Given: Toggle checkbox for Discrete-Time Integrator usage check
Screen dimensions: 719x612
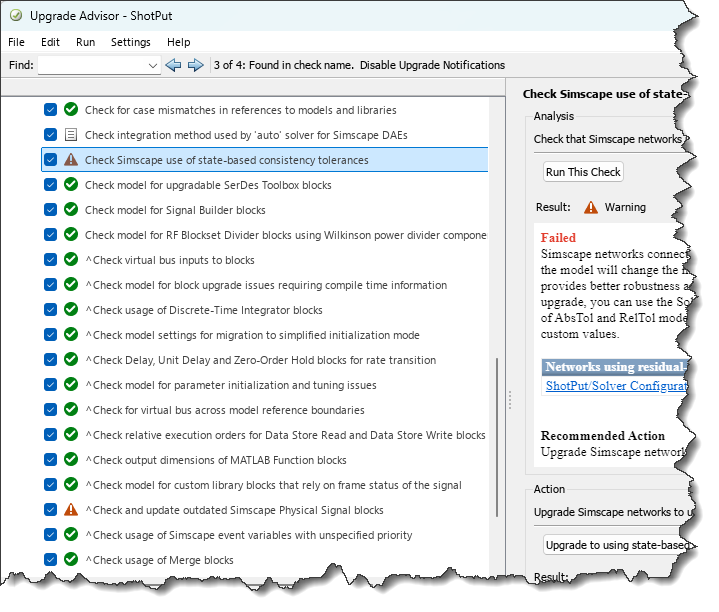Looking at the screenshot, I should [51, 310].
